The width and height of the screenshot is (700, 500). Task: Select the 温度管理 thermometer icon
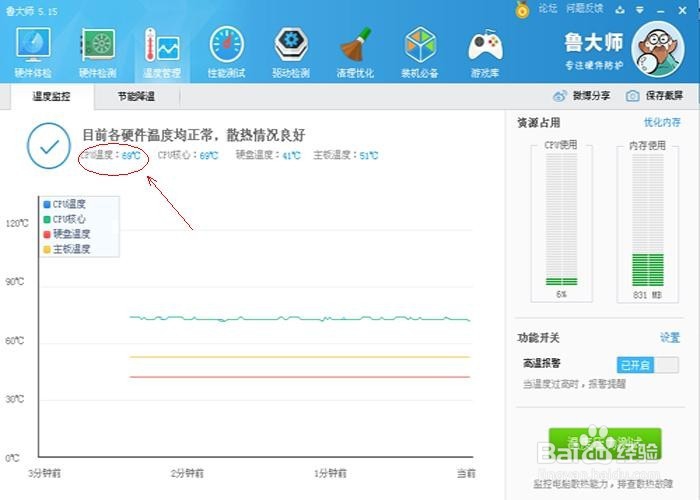[x=162, y=53]
